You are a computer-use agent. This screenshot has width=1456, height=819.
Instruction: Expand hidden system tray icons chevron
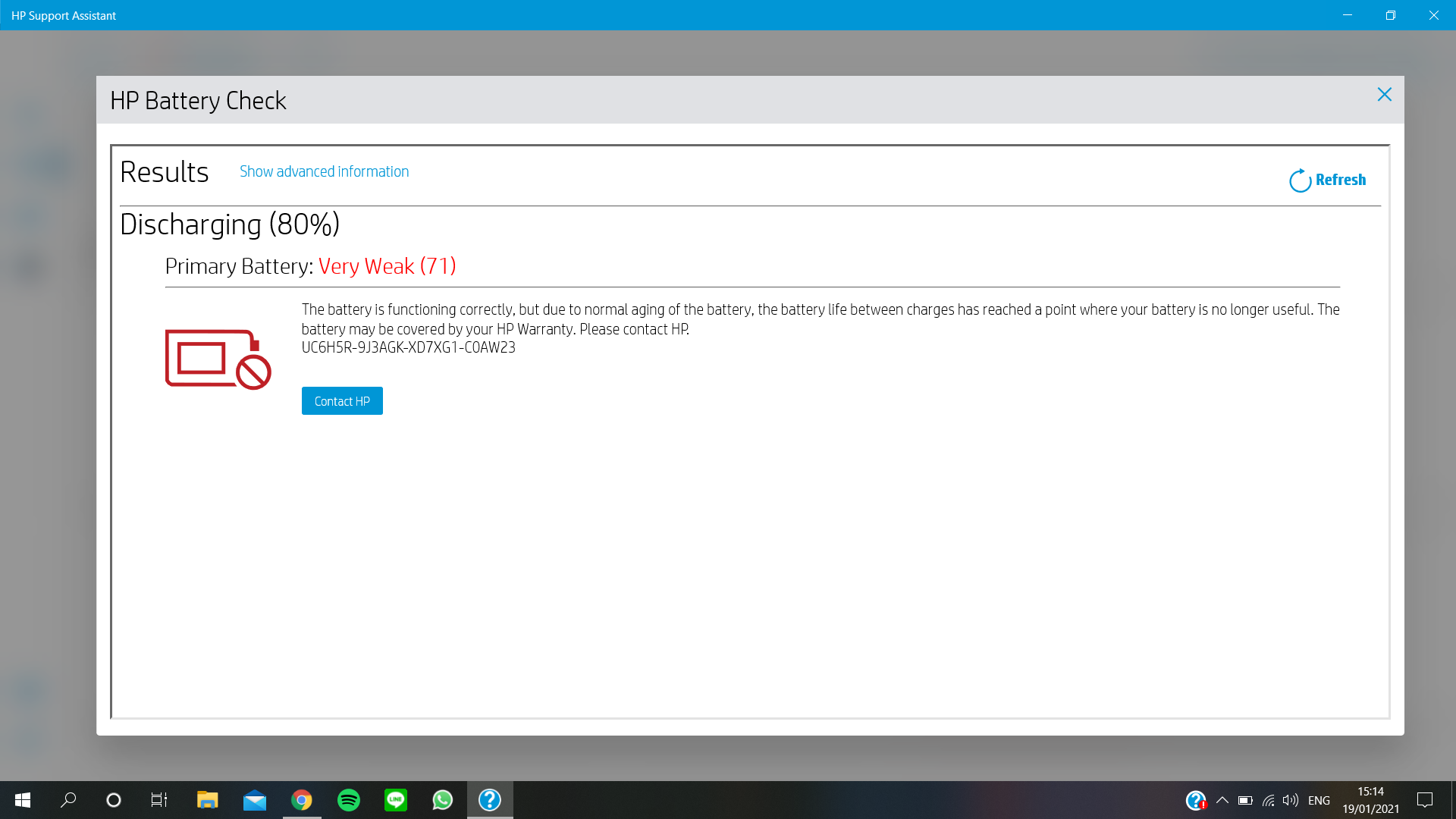pos(1222,800)
